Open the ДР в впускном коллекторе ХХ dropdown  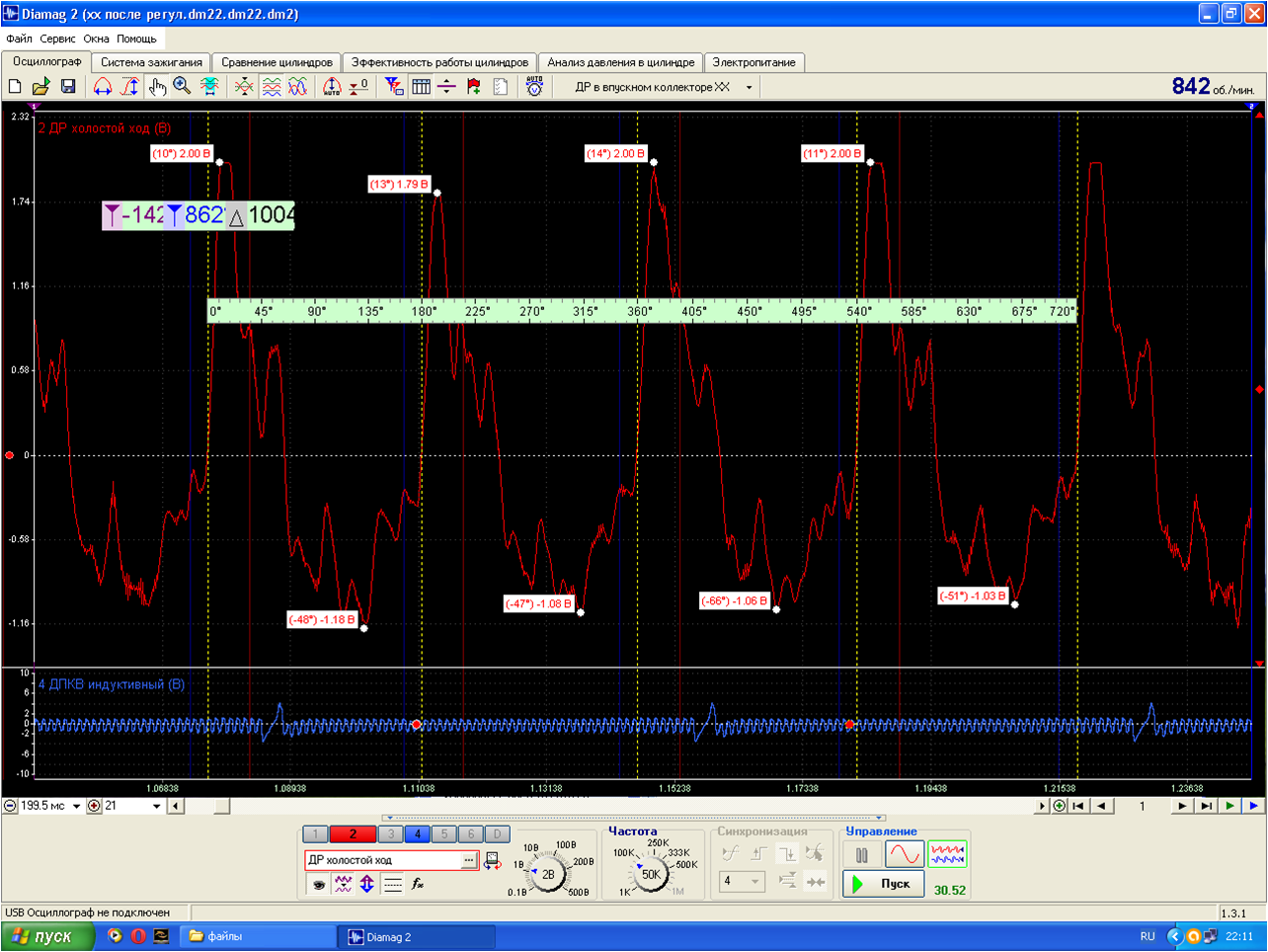click(749, 87)
